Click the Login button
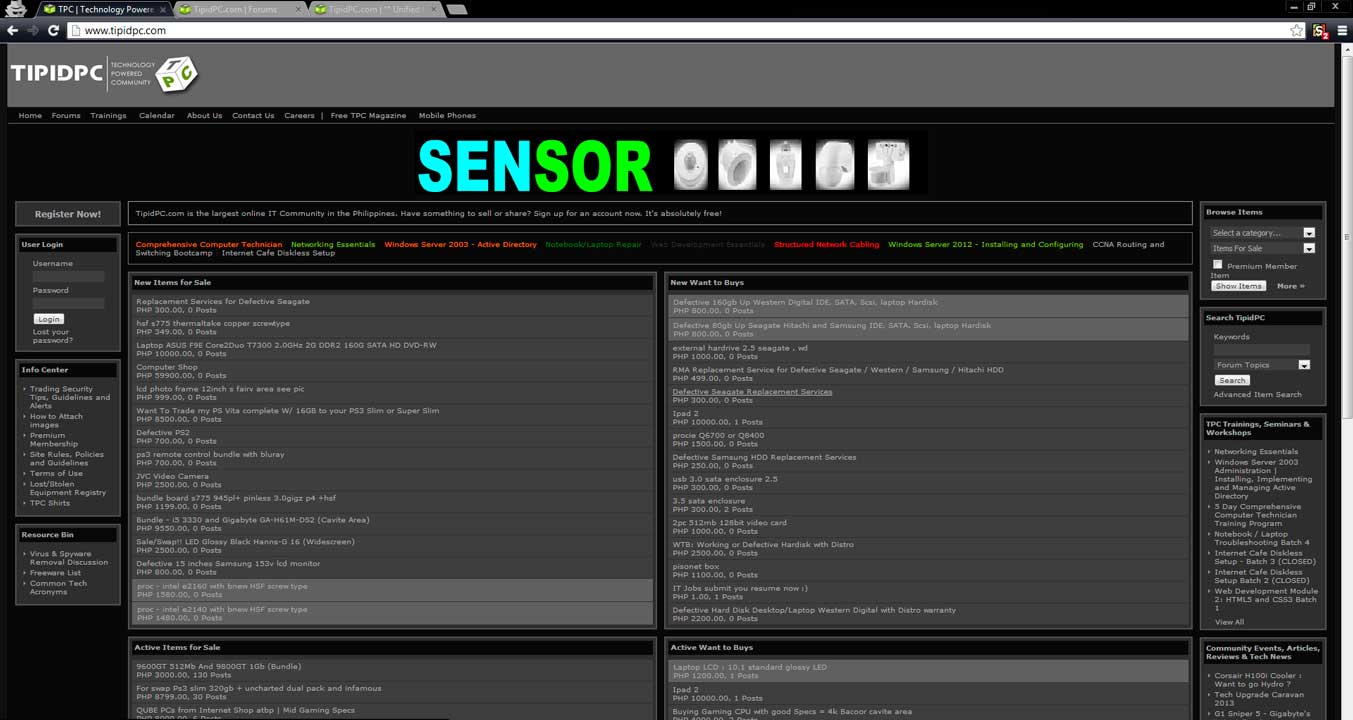 49,319
